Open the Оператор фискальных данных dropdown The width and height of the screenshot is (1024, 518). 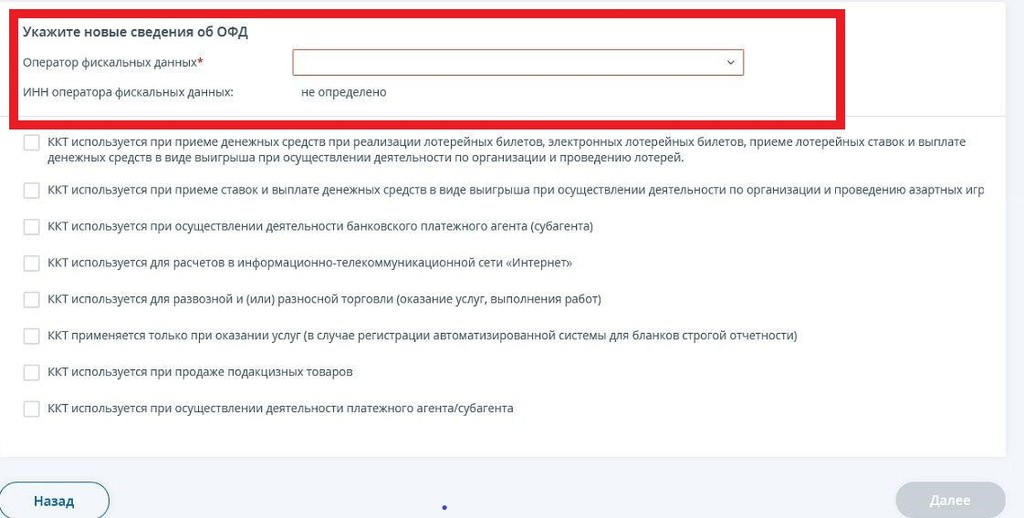click(517, 63)
